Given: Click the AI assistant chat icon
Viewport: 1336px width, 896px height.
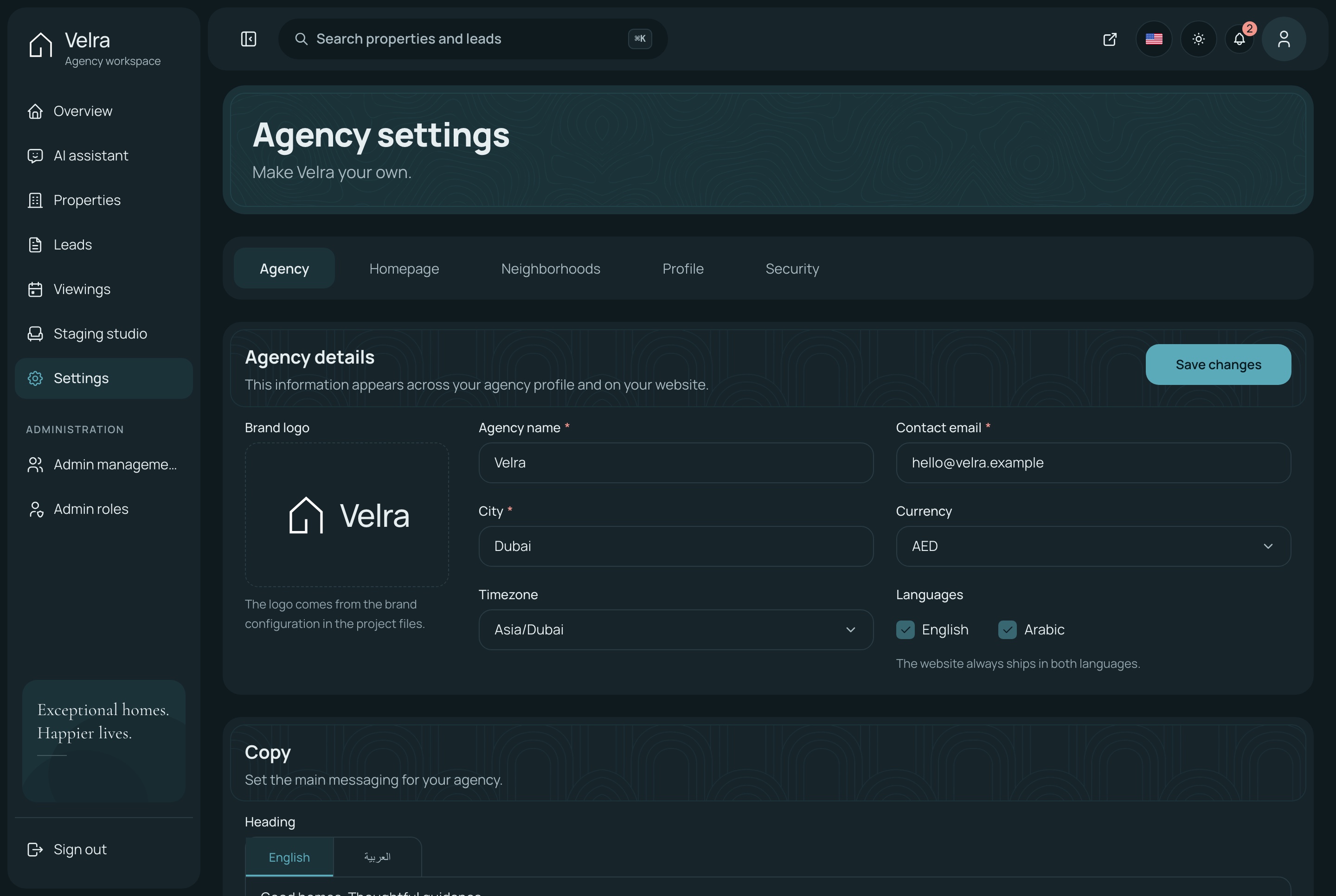Looking at the screenshot, I should (35, 155).
